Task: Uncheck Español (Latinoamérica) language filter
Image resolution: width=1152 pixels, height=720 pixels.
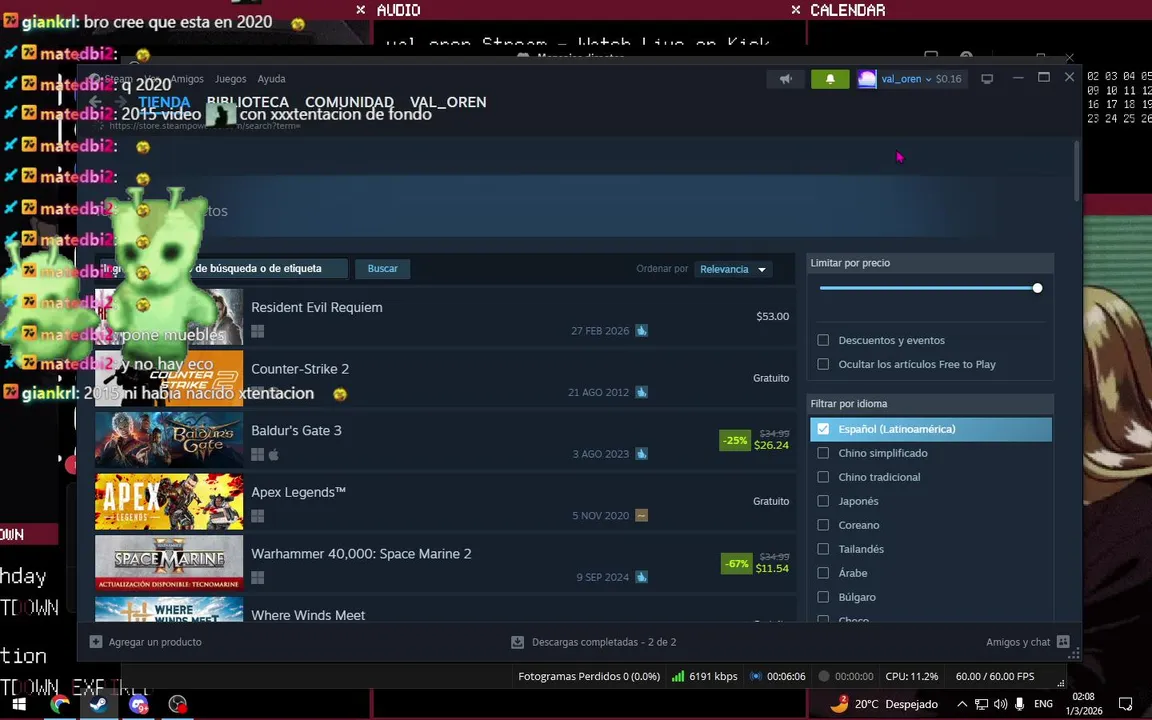Action: coord(823,429)
